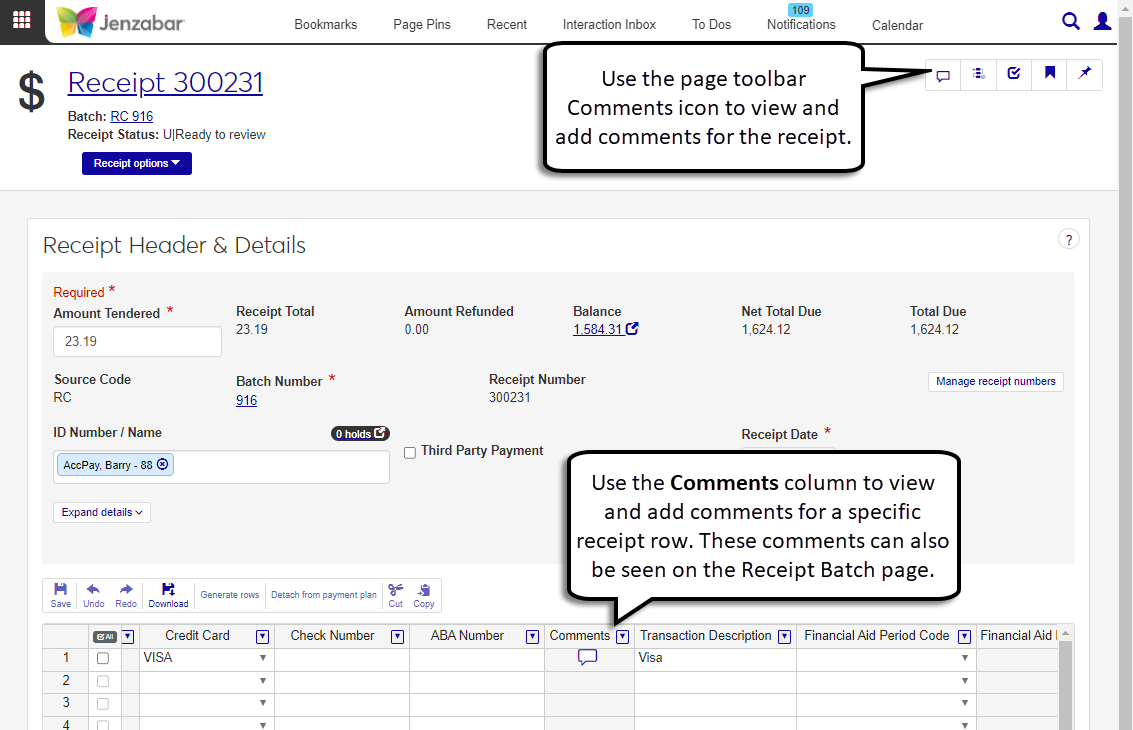Click the bookmark icon in page toolbar

(x=1049, y=74)
